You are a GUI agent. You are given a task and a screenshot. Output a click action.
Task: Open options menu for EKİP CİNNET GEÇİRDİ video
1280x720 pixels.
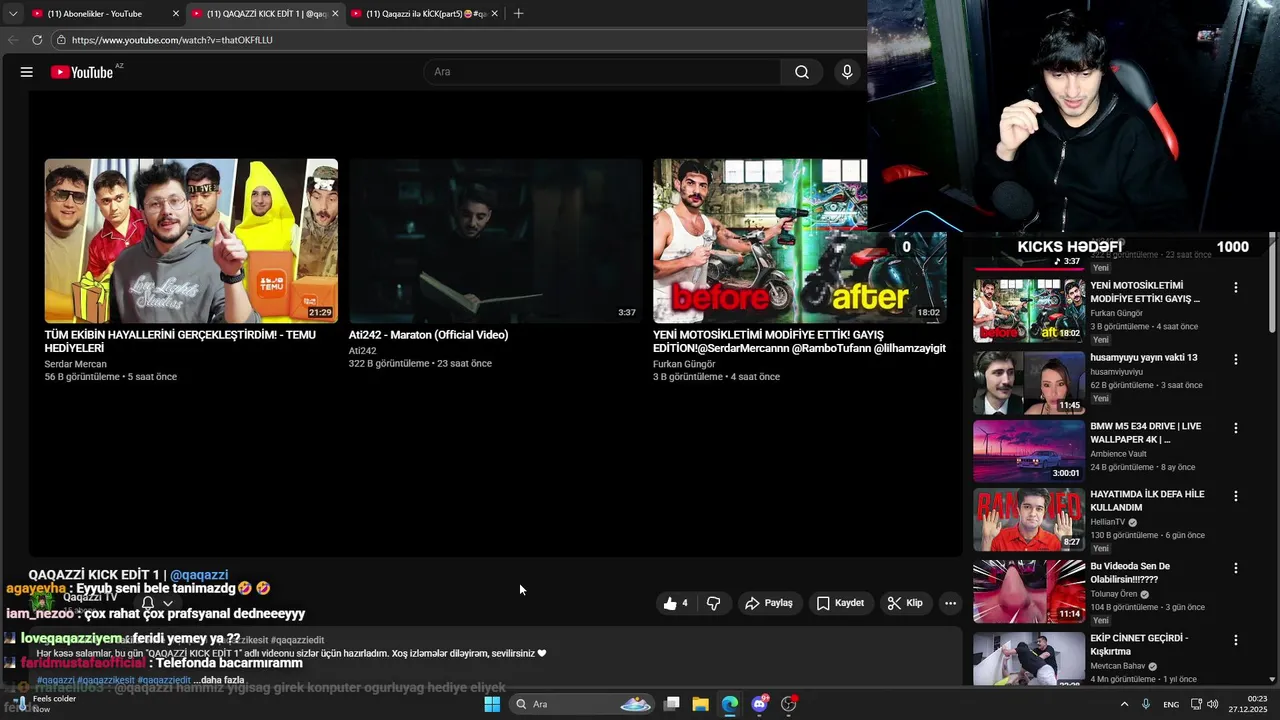click(x=1235, y=640)
